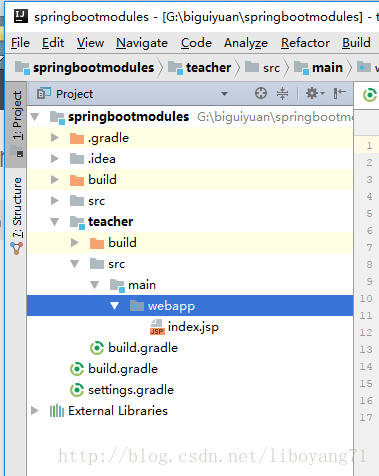Click main in the breadcrumb bar
This screenshot has height=476, width=379.
[x=327, y=68]
